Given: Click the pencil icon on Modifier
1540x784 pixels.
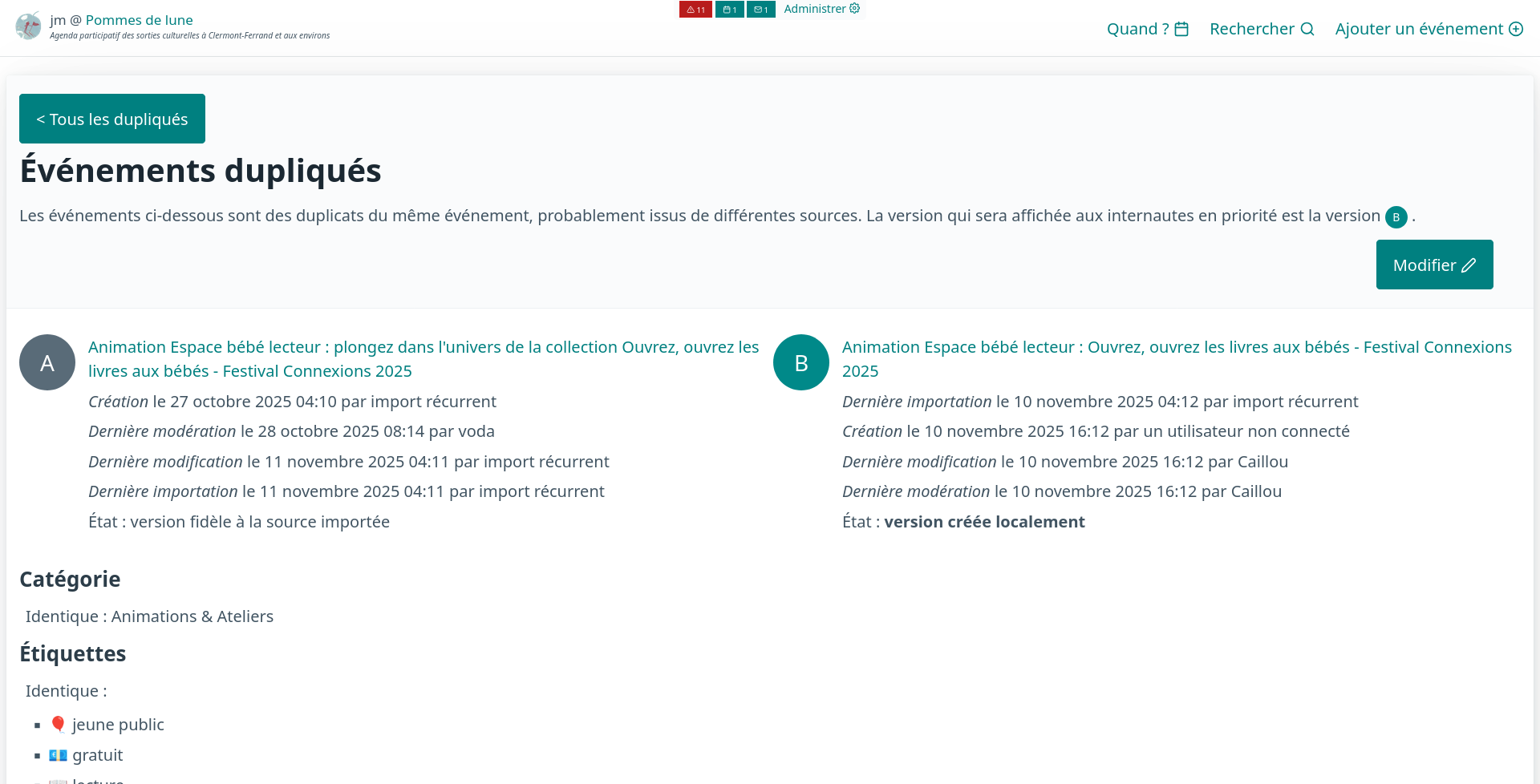Looking at the screenshot, I should tap(1469, 265).
